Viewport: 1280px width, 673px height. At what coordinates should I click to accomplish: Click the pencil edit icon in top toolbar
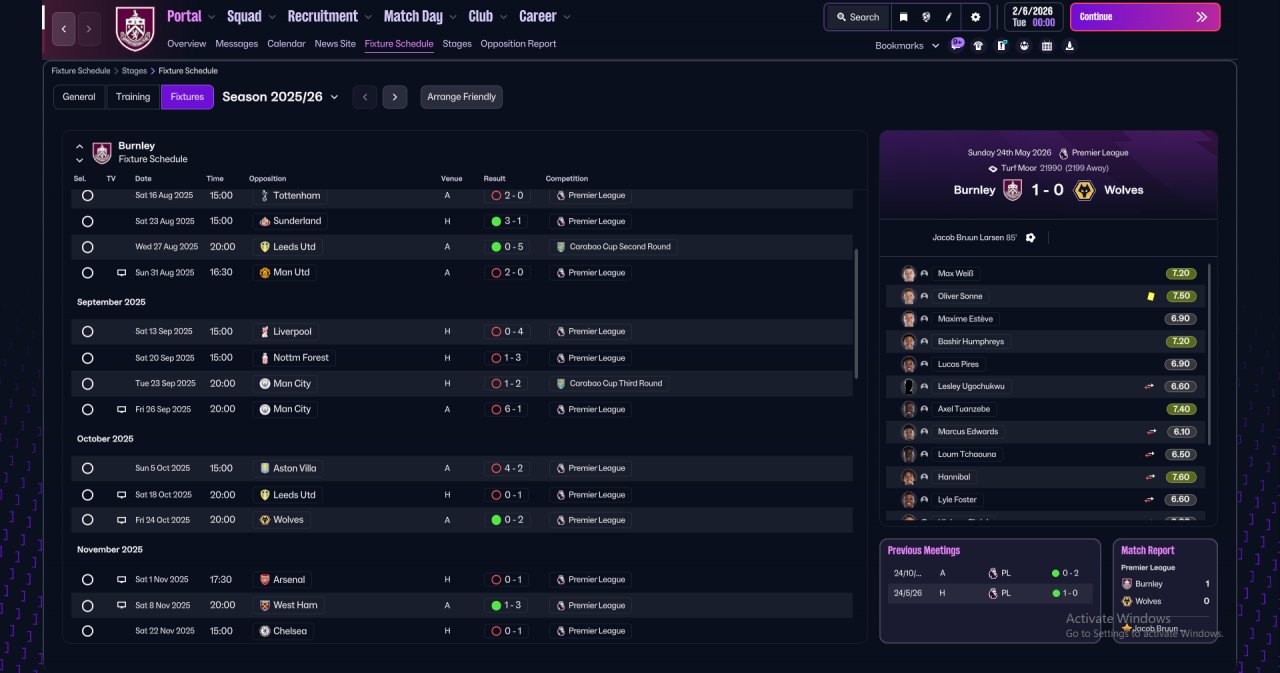point(949,17)
